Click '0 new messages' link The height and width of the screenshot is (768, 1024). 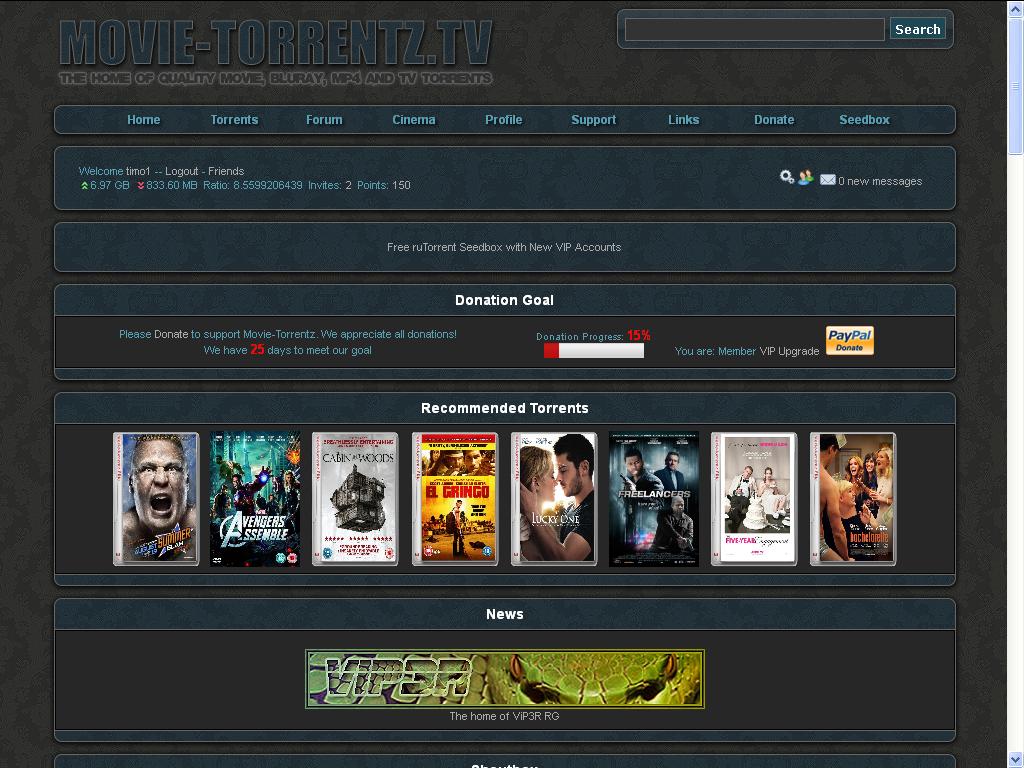880,181
